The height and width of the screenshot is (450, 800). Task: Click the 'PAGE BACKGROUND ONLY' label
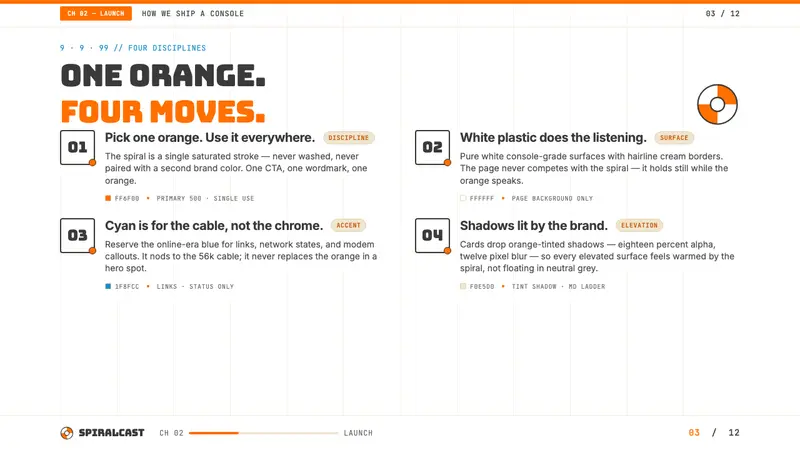[552, 198]
